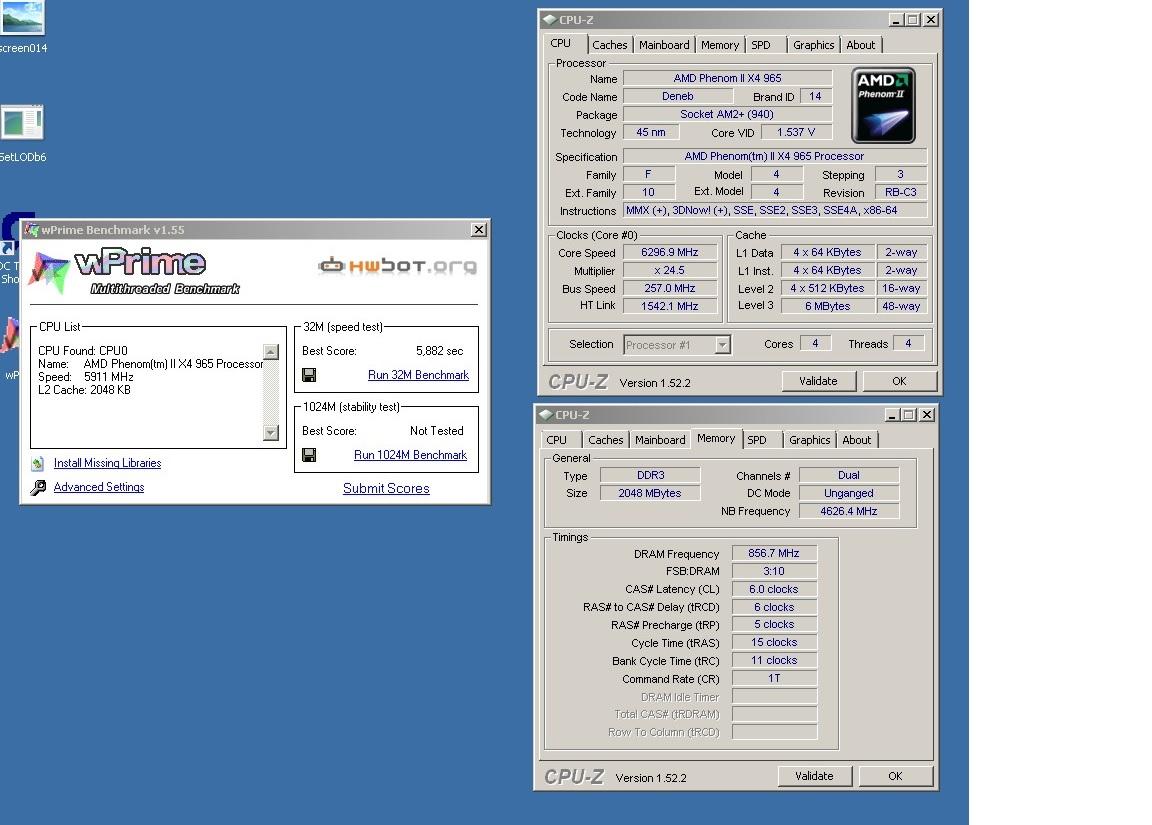The width and height of the screenshot is (1152, 825).
Task: Click the HWBOT.org logo
Action: 397,265
